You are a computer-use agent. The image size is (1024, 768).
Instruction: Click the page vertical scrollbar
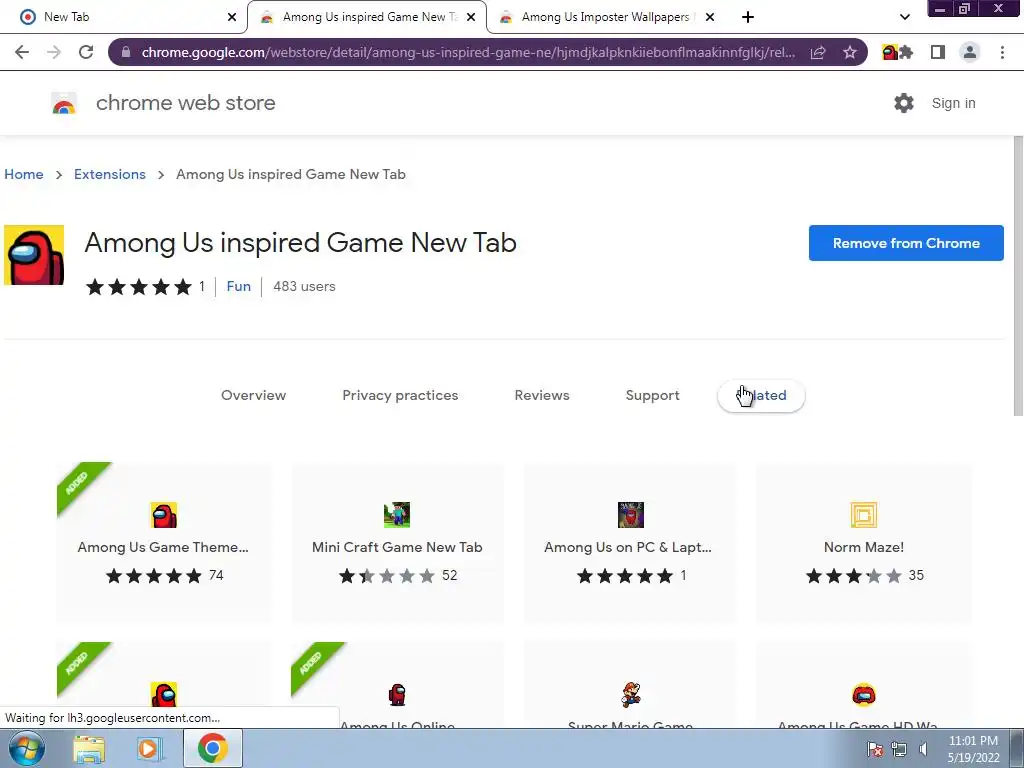(x=1018, y=276)
